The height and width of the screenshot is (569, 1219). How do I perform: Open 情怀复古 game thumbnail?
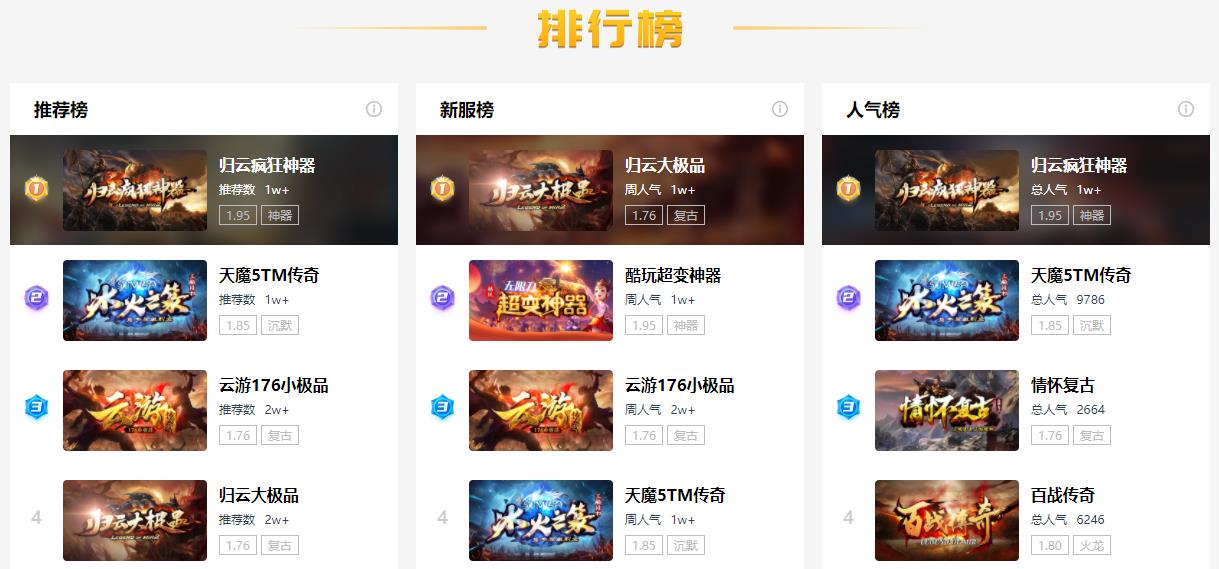[947, 410]
